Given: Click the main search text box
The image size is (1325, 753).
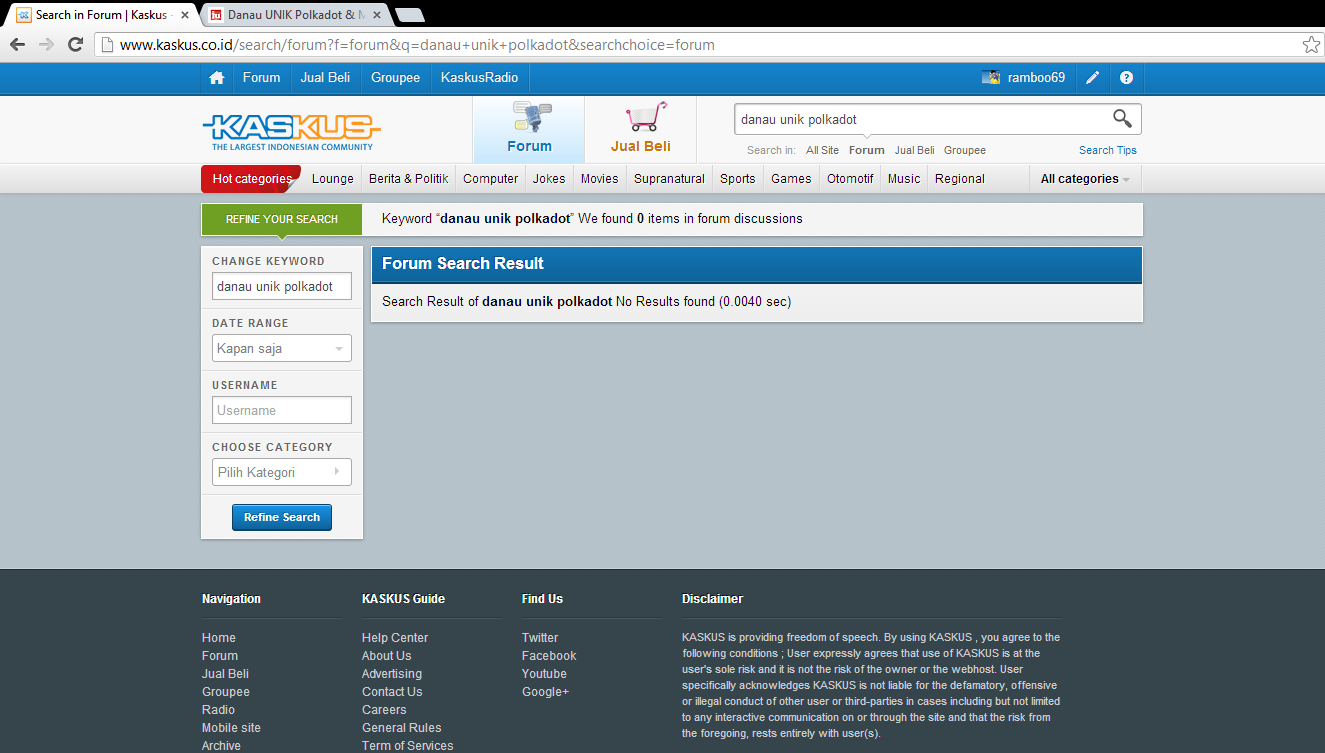Looking at the screenshot, I should click(920, 119).
